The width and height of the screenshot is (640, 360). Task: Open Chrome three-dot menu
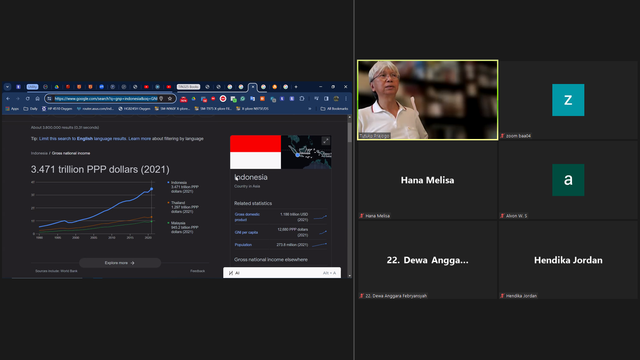tap(346, 98)
